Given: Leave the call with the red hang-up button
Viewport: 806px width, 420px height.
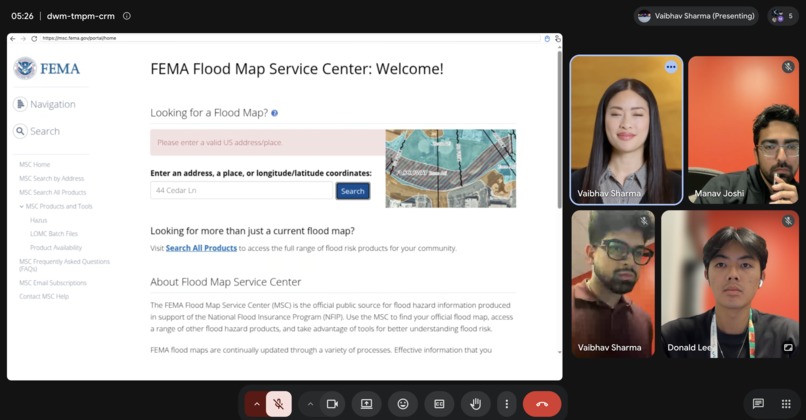Looking at the screenshot, I should point(542,404).
